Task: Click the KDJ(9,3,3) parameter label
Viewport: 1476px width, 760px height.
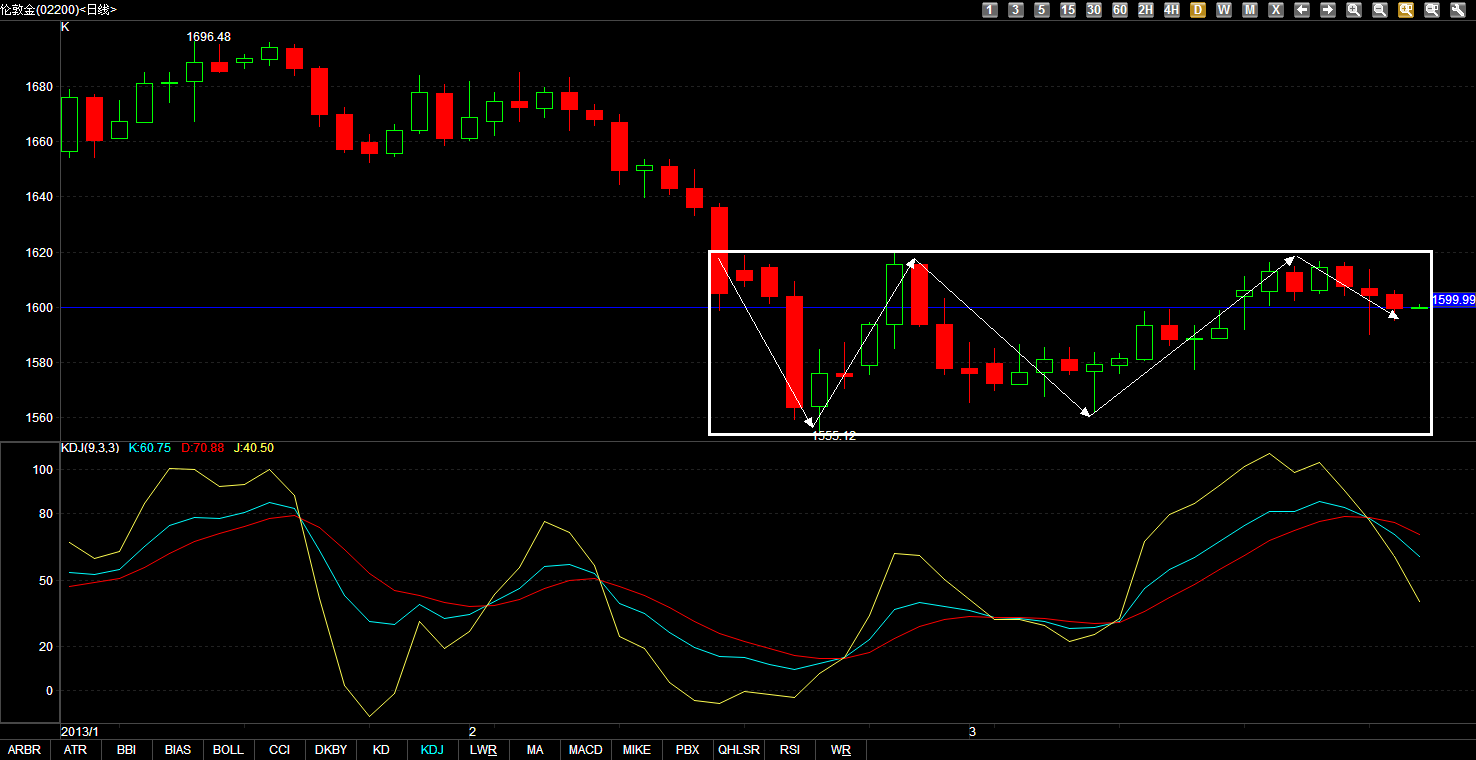Action: coord(91,448)
